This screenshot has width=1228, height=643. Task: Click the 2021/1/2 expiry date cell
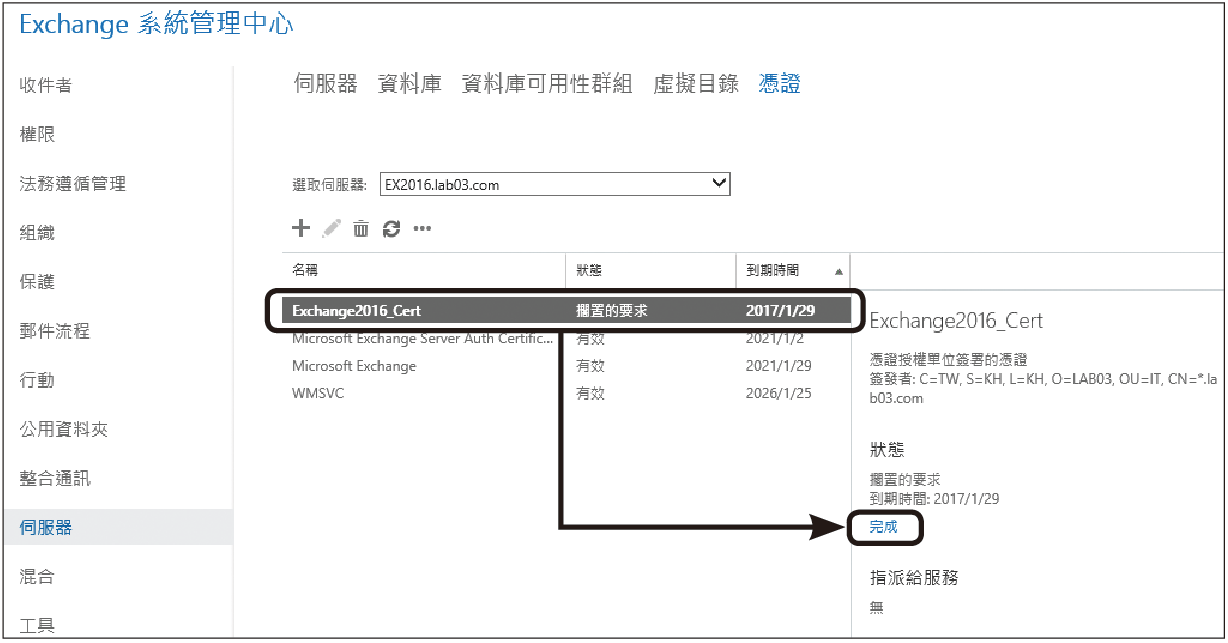pyautogui.click(x=774, y=339)
